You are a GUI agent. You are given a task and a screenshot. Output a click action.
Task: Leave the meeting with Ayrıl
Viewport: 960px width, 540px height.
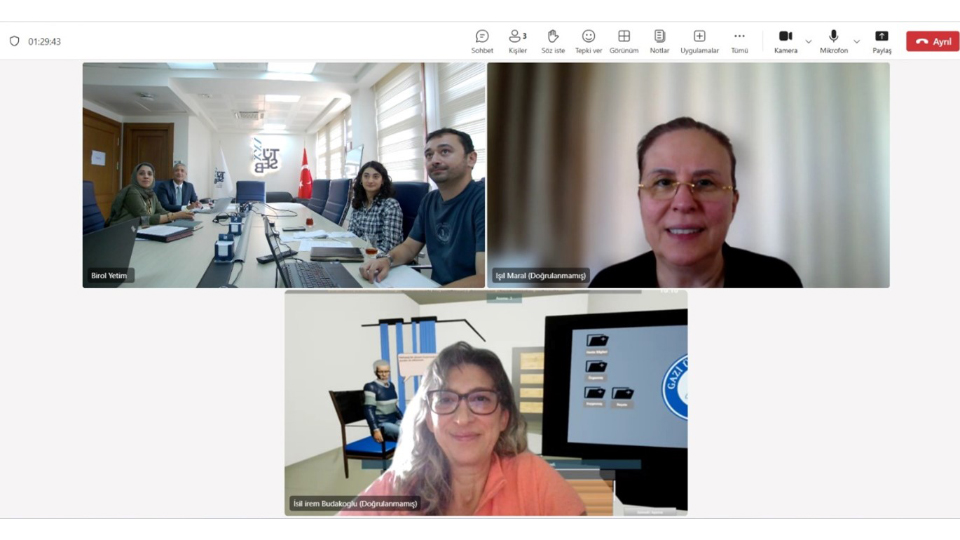click(932, 42)
